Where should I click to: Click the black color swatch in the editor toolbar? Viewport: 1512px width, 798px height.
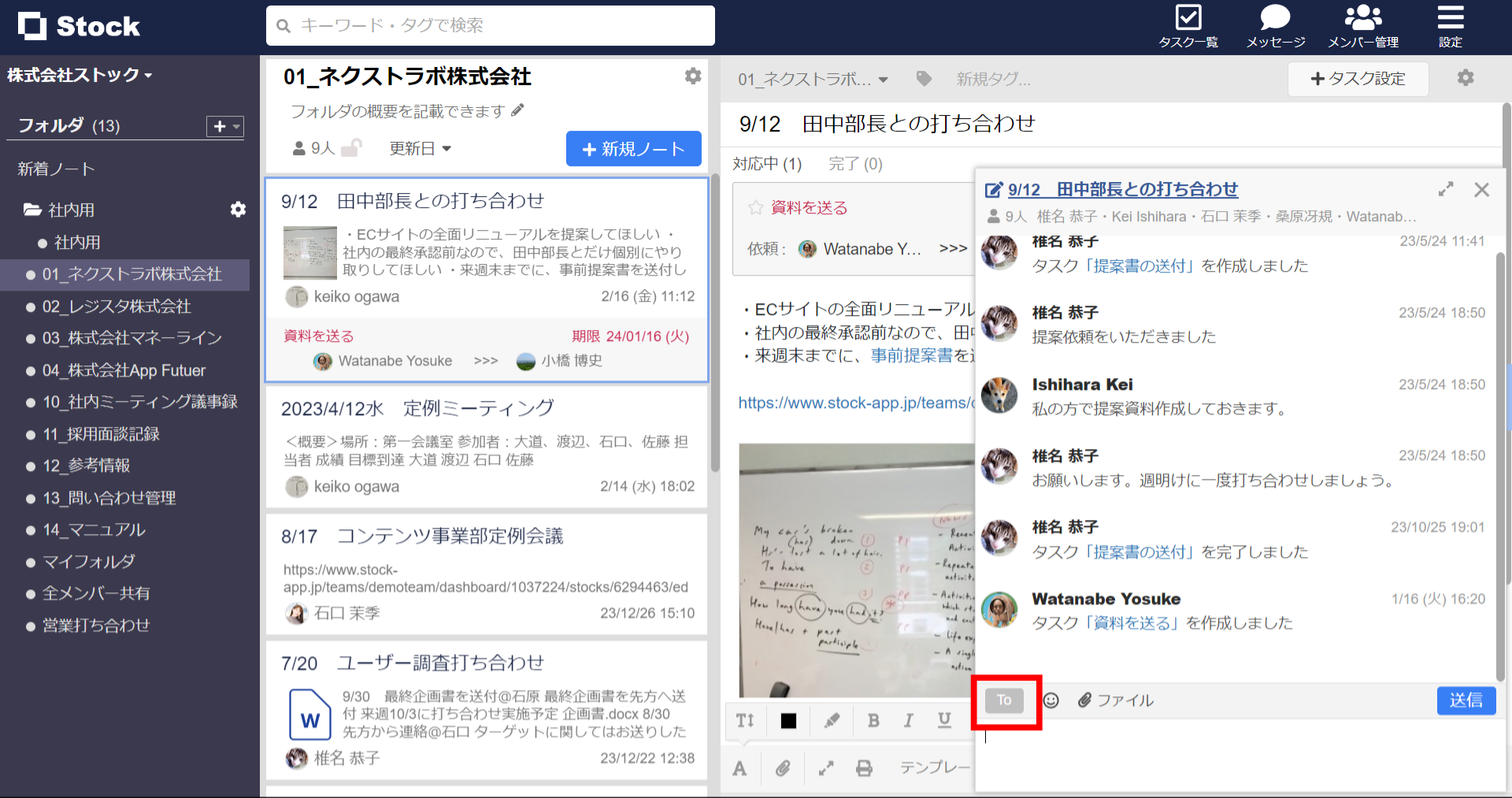[787, 721]
